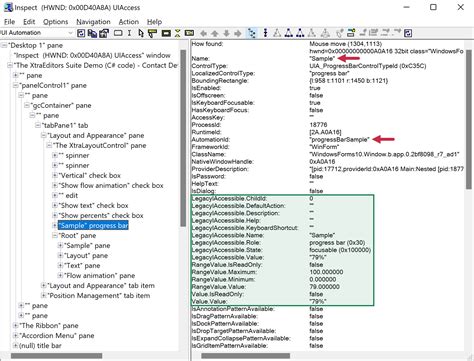The width and height of the screenshot is (474, 361).
Task: Expand the "Vertical" check box node
Action: 55,175
